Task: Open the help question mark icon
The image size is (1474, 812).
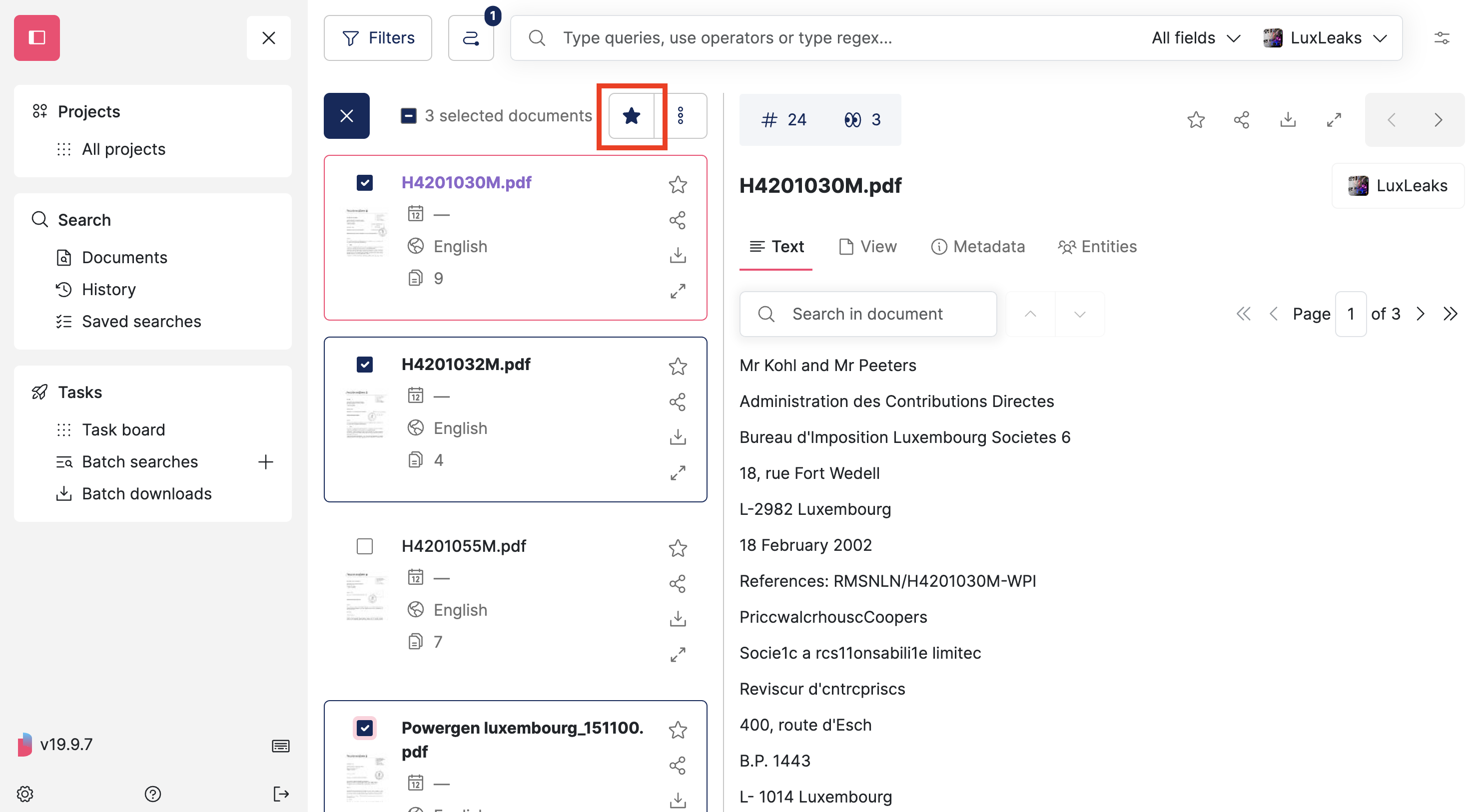Action: pos(153,794)
